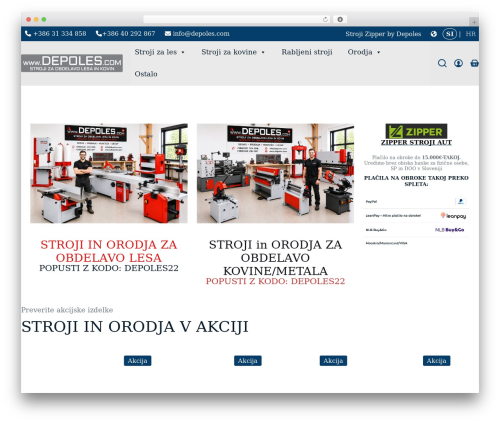Image resolution: width=500 pixels, height=423 pixels.
Task: Click 'PLAČILA NA OBROKE TAKOJ PREKO SPLETA:' text
Action: [416, 181]
